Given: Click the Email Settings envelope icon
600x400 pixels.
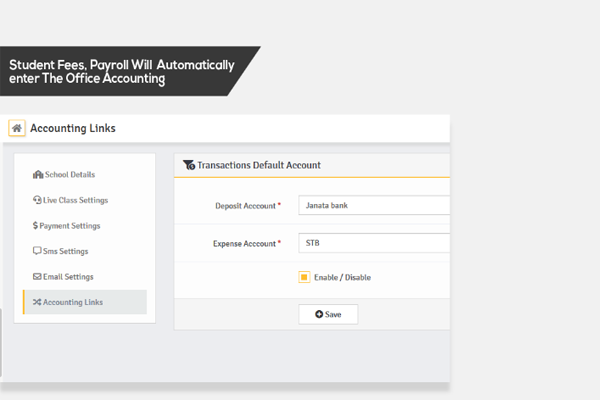Looking at the screenshot, I should click(38, 277).
